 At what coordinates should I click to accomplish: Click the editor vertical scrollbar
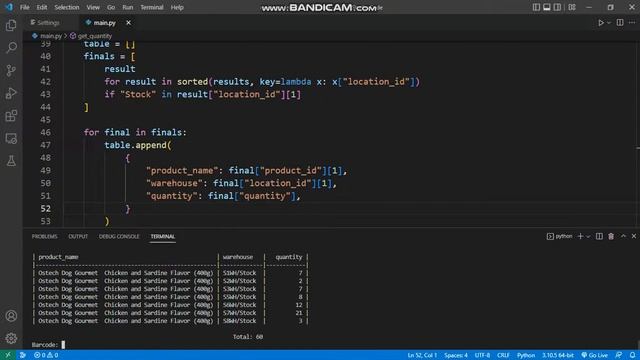[638, 135]
